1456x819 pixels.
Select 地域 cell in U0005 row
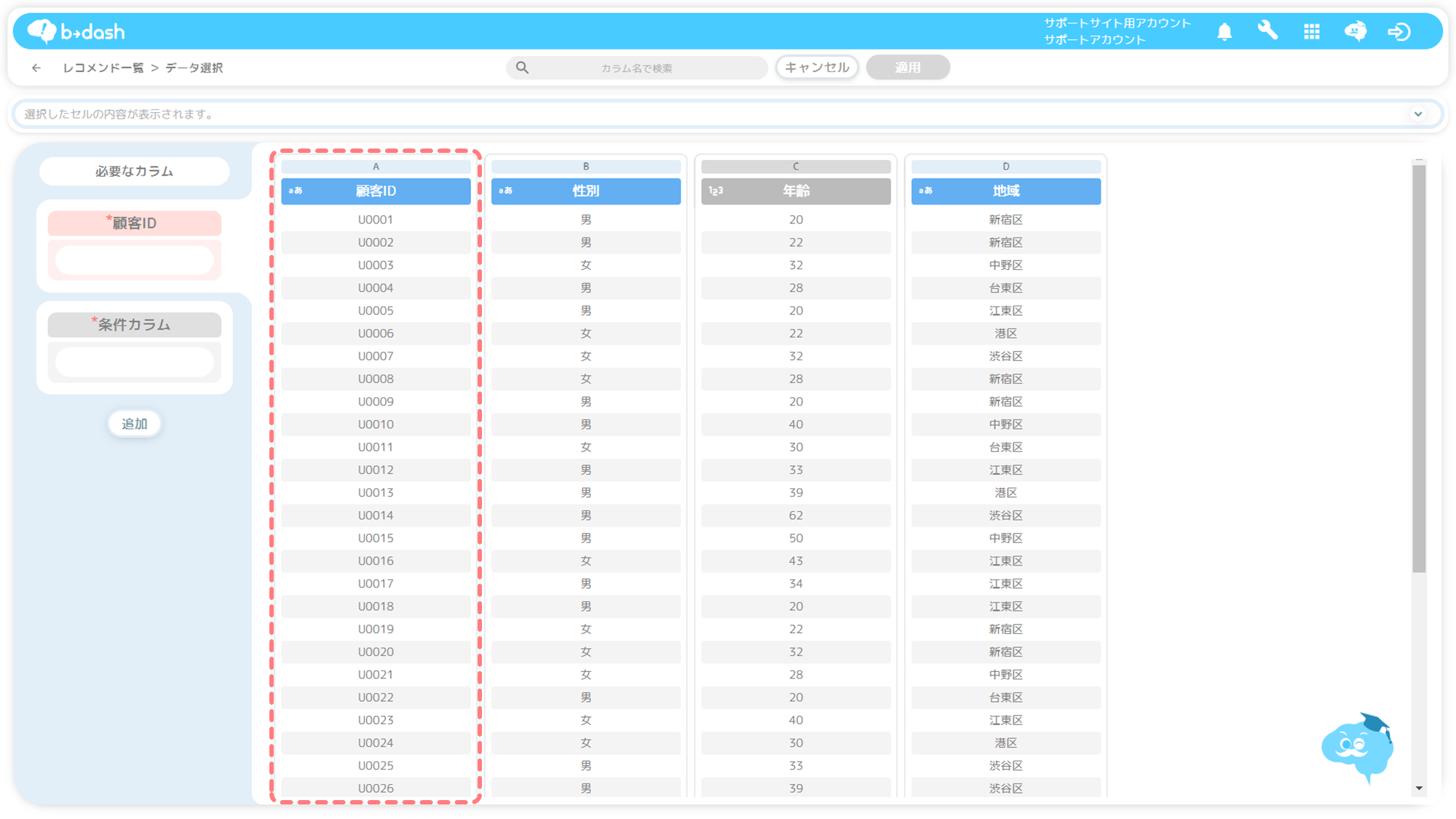[1006, 310]
